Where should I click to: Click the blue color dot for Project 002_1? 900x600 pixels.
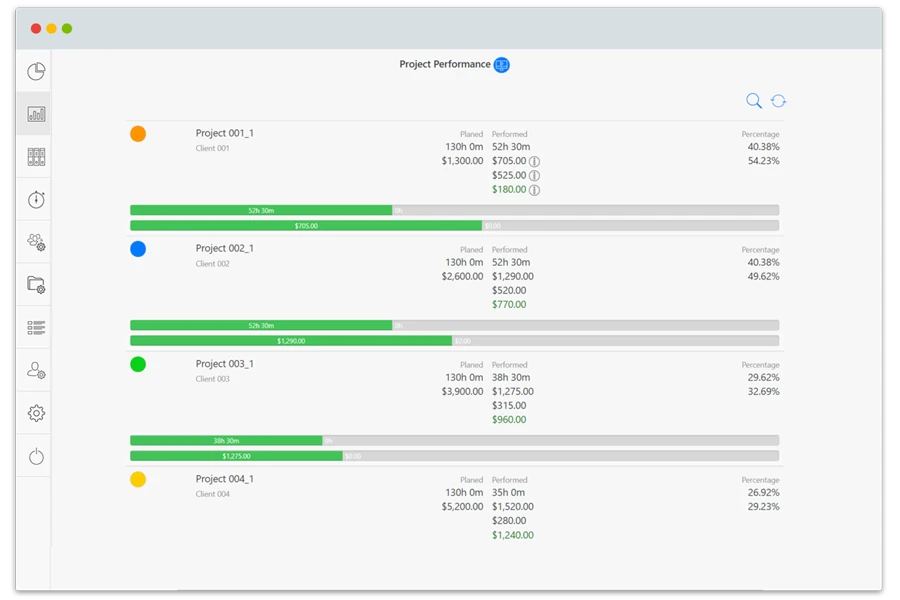[138, 249]
